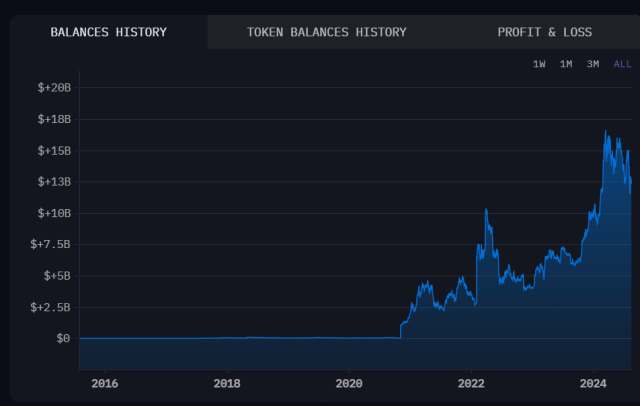640x406 pixels.
Task: Click the 2020 x-axis label
Action: click(349, 383)
